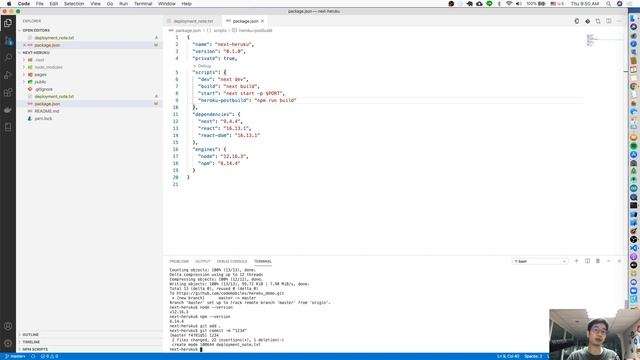Open the Extensions view
The height and width of the screenshot is (360, 640).
pyautogui.click(x=8, y=93)
